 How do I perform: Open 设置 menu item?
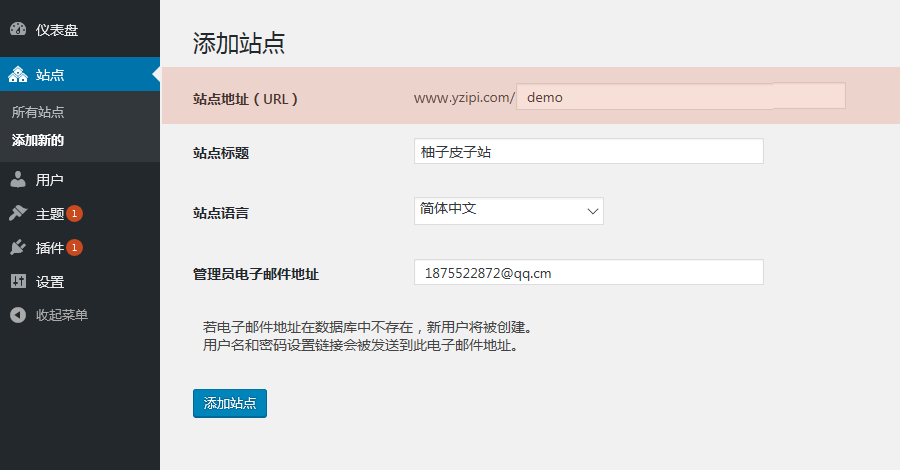click(x=50, y=282)
